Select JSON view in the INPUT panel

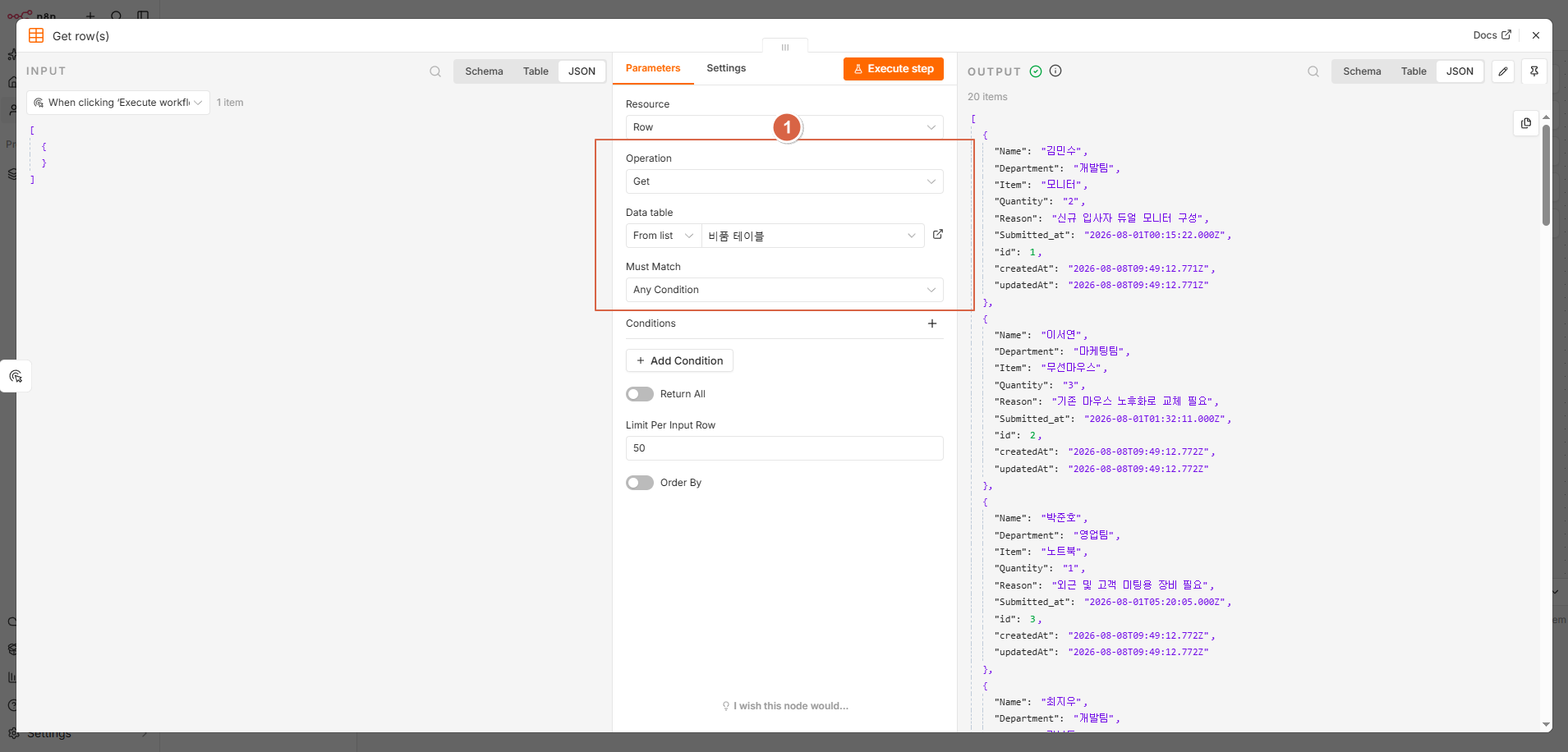point(582,71)
